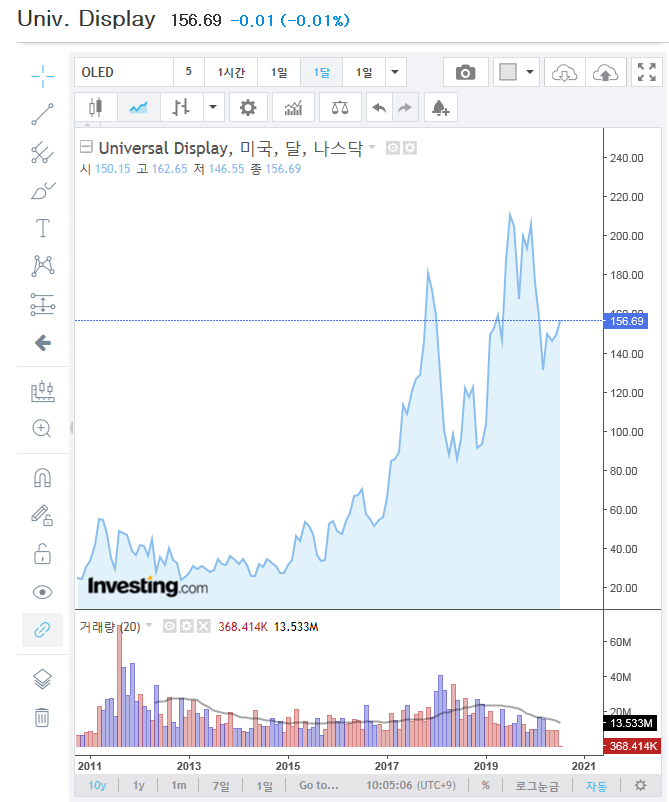The image size is (669, 802).
Task: Select the crosshair cursor tool
Action: 42,76
